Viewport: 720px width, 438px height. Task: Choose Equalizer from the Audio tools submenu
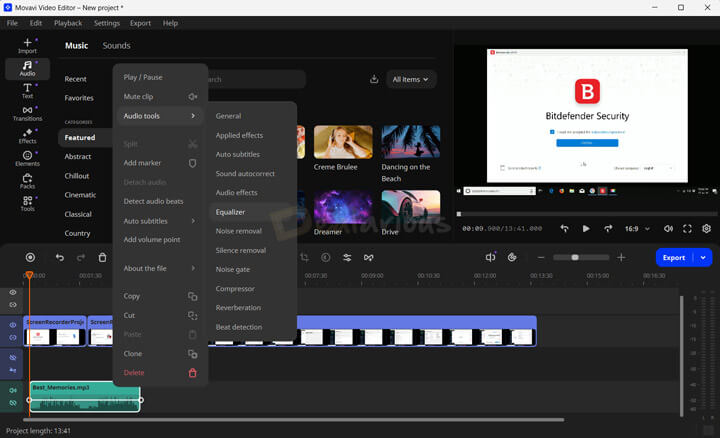point(231,212)
